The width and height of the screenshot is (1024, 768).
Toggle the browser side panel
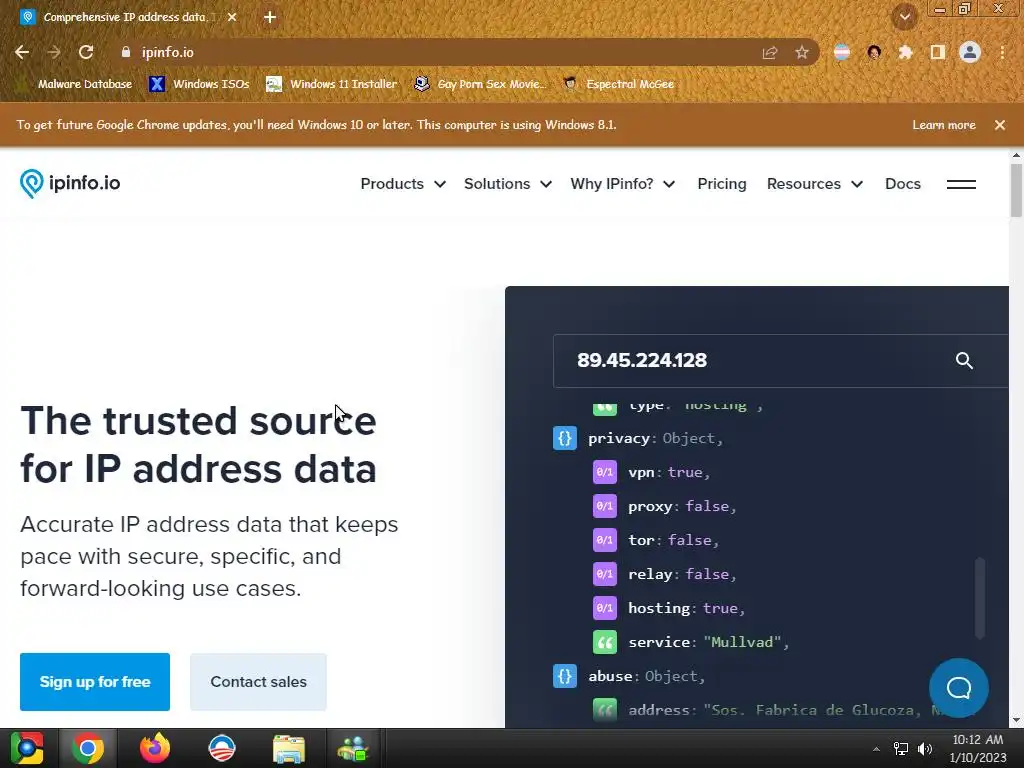[938, 52]
